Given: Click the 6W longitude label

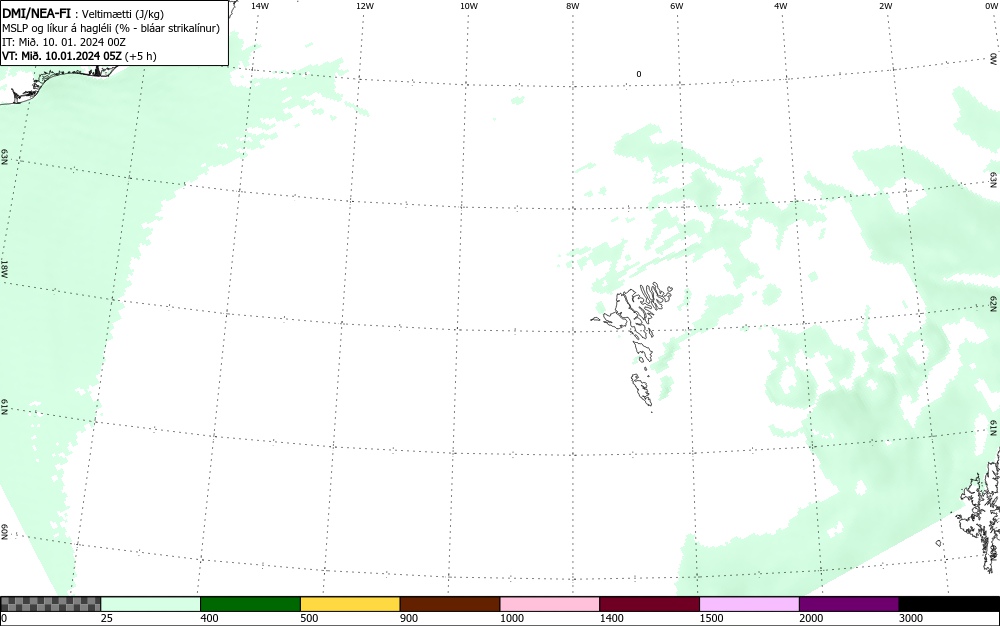Looking at the screenshot, I should pyautogui.click(x=676, y=6).
